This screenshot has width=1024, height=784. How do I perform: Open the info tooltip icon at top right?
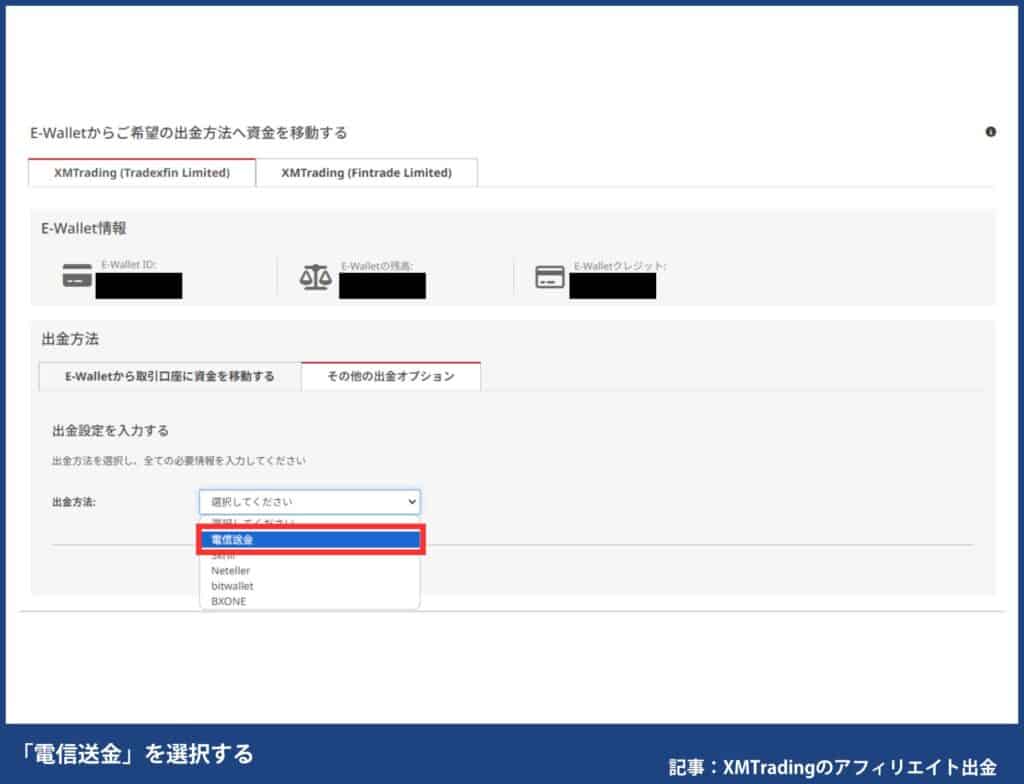click(x=990, y=131)
